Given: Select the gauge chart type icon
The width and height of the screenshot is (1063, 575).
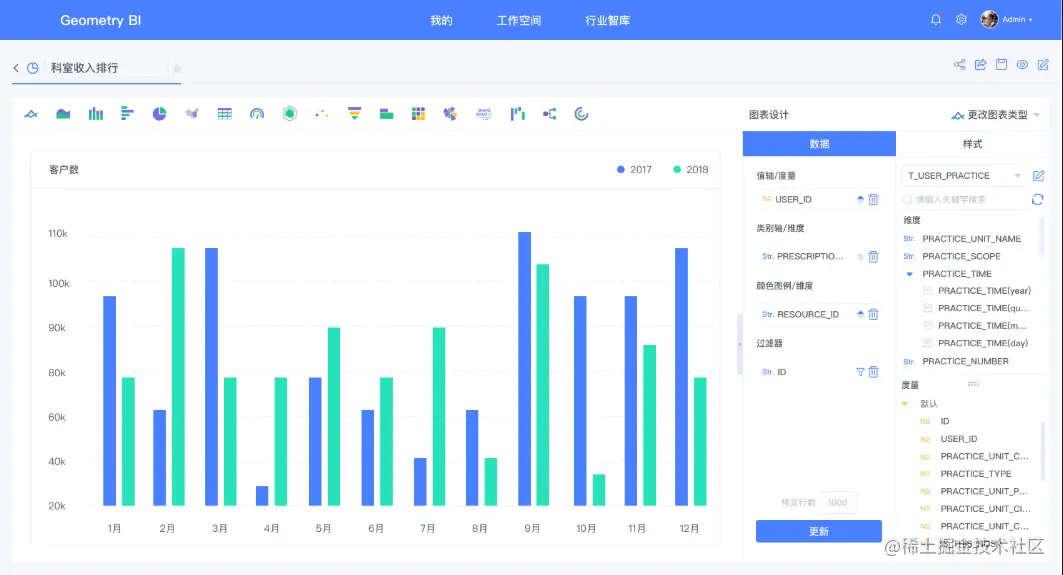Looking at the screenshot, I should pyautogui.click(x=257, y=114).
